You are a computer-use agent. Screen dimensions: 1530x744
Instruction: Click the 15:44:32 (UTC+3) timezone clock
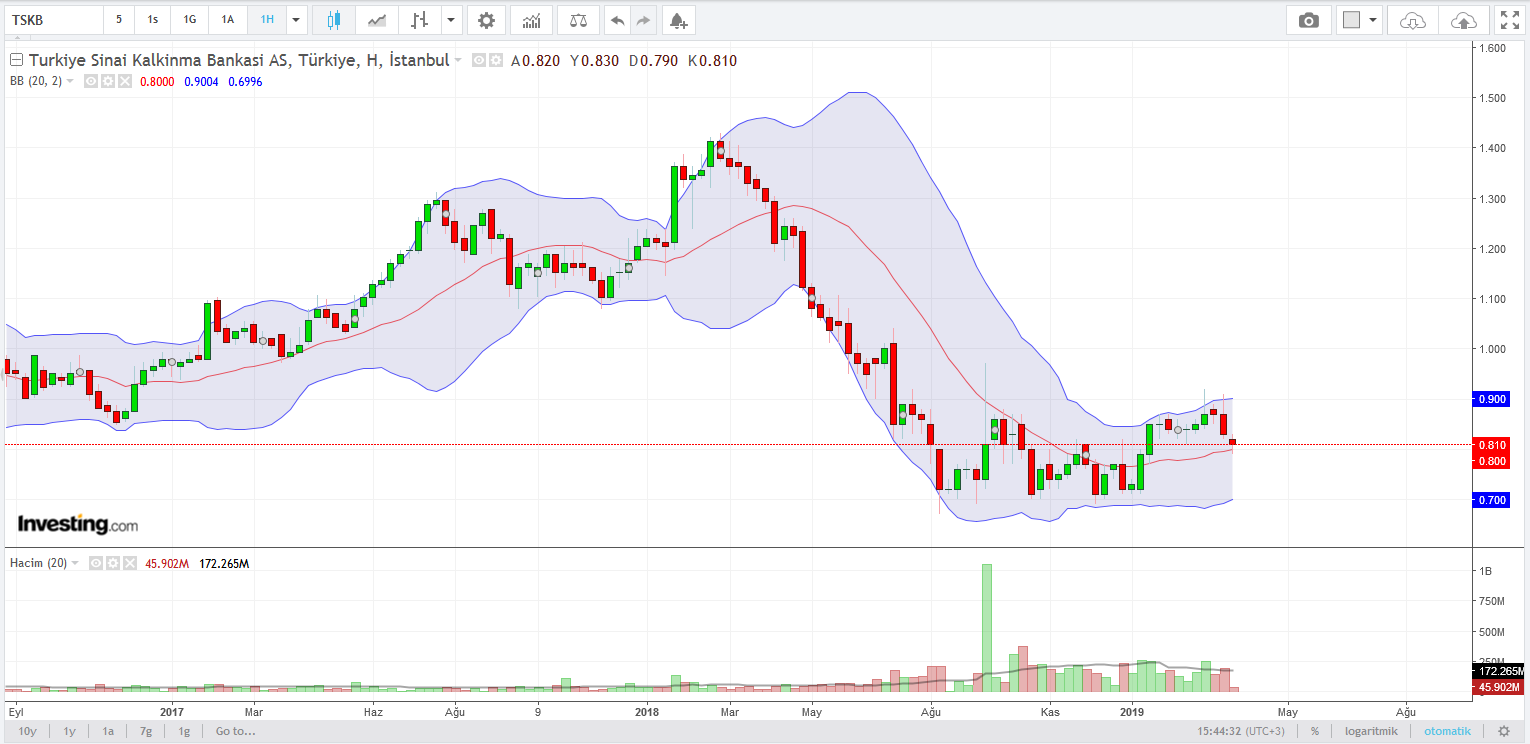tap(1241, 731)
